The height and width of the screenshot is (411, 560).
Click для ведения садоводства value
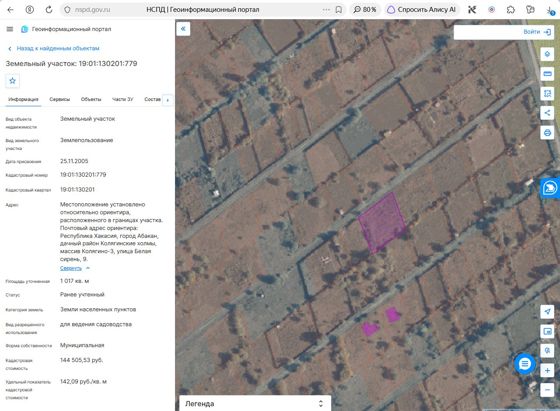(x=96, y=324)
